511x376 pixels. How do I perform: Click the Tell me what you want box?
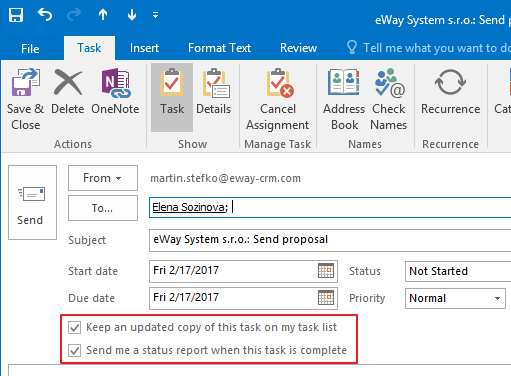(x=428, y=48)
